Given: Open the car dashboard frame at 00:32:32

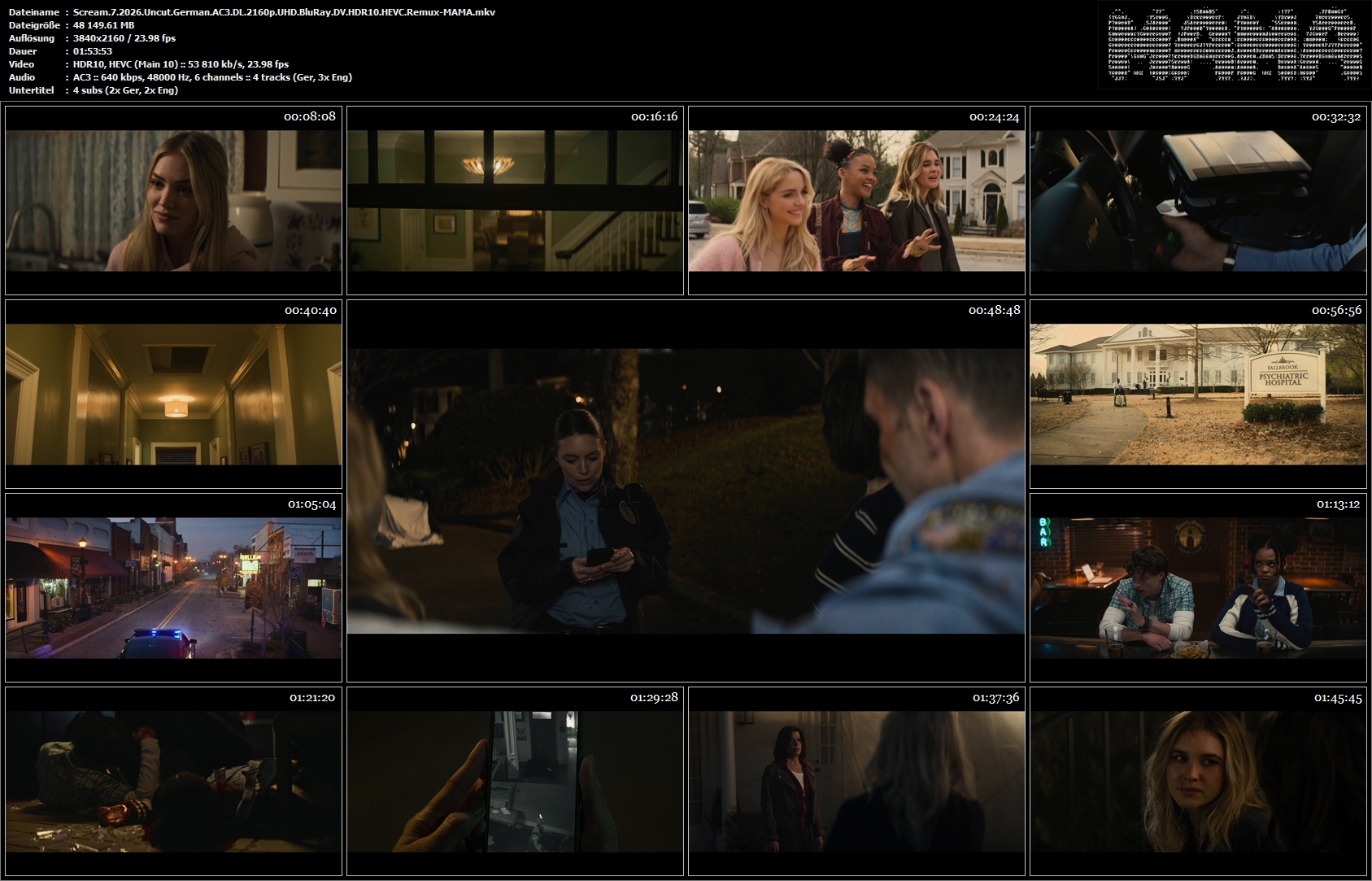Looking at the screenshot, I should click(x=1198, y=200).
